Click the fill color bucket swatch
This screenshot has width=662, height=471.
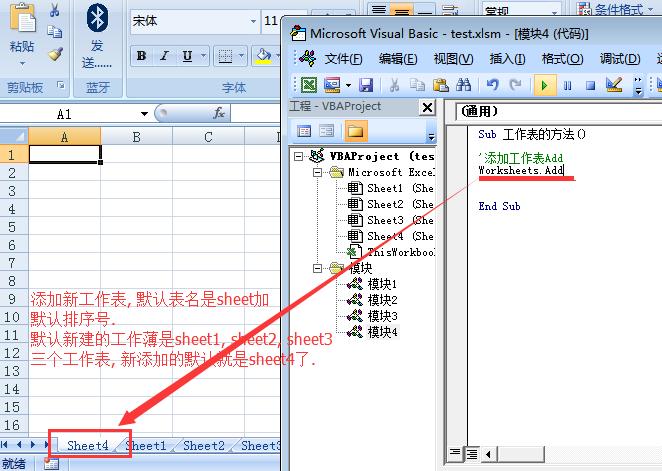(x=264, y=56)
